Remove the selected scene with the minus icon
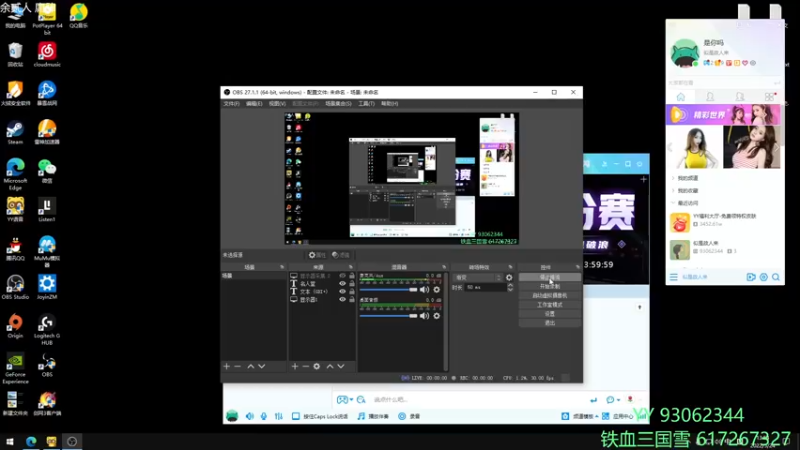This screenshot has width=800, height=450. 237,366
